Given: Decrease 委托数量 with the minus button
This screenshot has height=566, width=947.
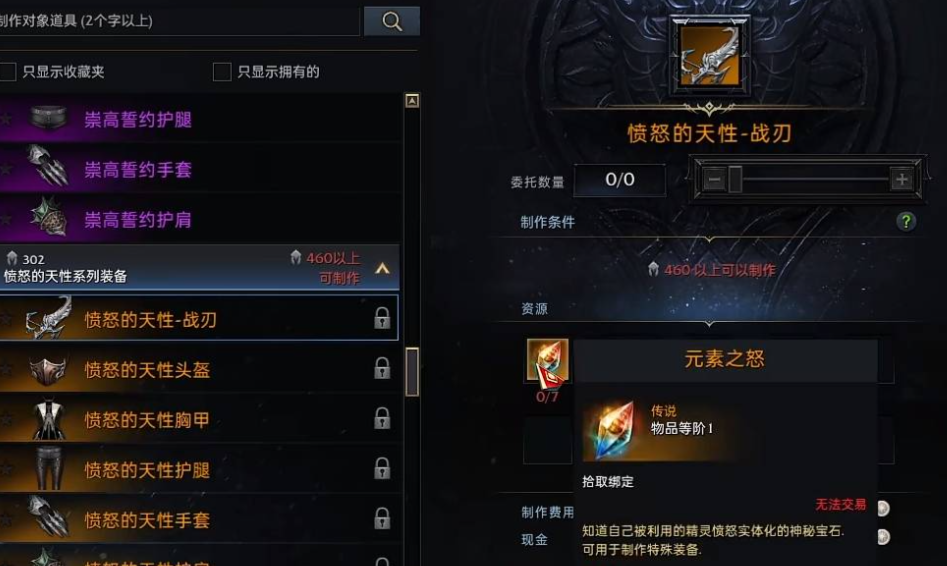Looking at the screenshot, I should coord(714,179).
